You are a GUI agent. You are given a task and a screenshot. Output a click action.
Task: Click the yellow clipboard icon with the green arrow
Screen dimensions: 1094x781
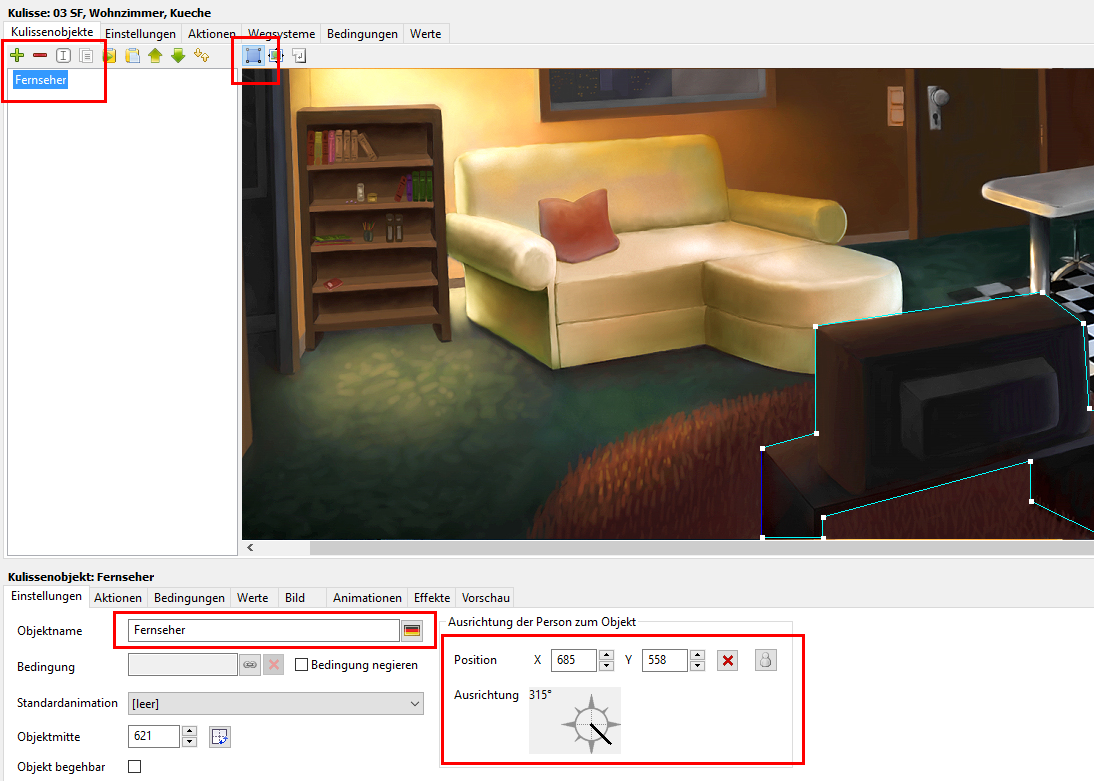point(110,55)
